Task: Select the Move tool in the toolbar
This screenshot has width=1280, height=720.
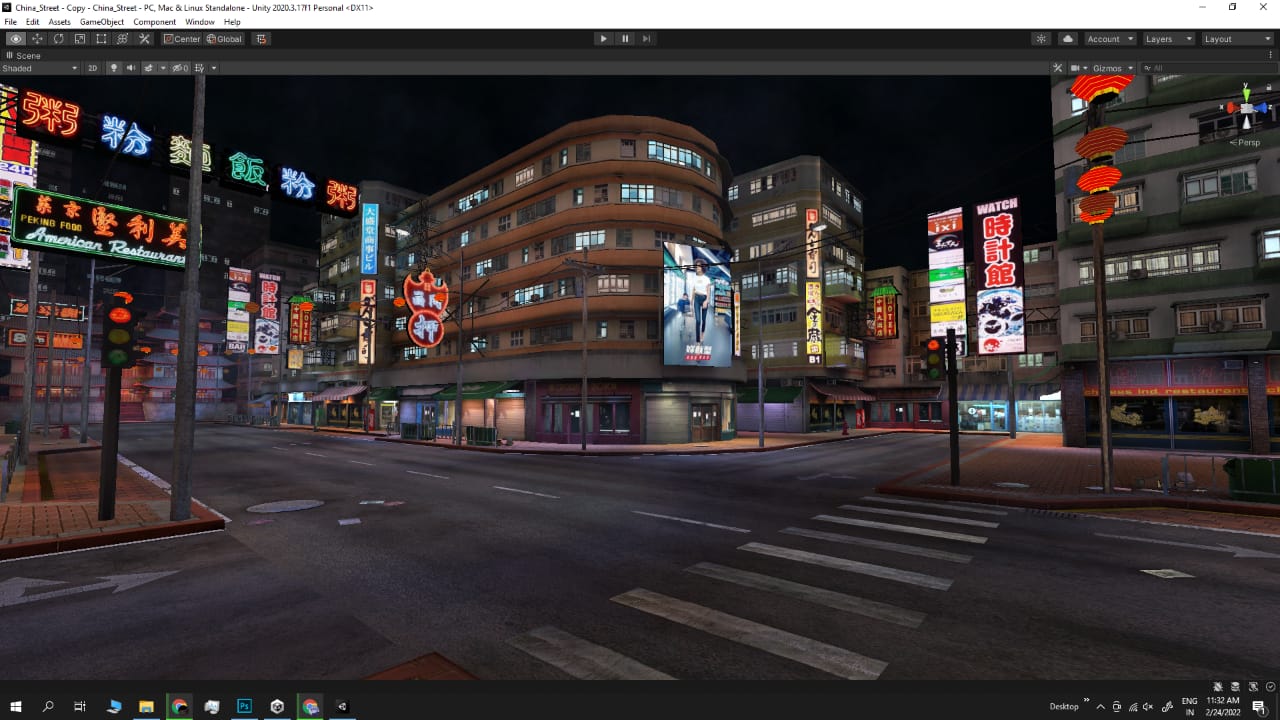Action: (37, 39)
